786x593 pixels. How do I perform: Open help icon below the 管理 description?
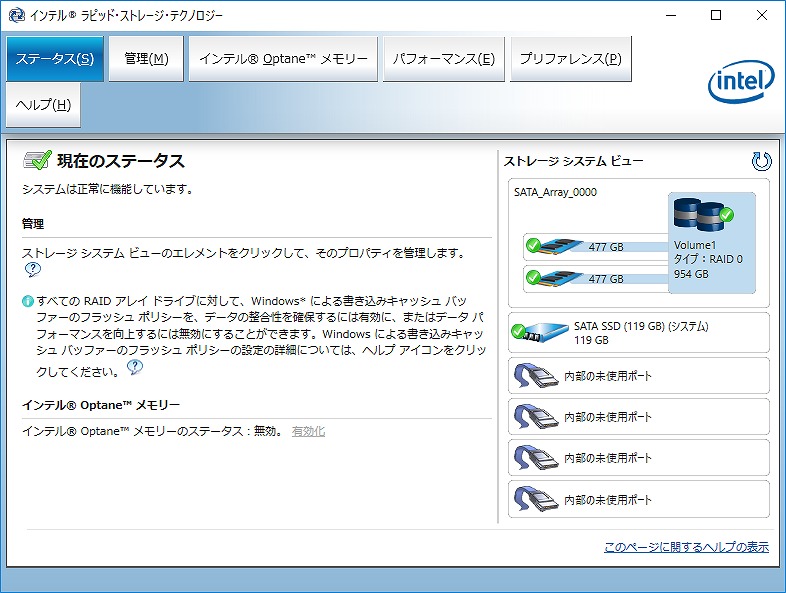click(33, 270)
